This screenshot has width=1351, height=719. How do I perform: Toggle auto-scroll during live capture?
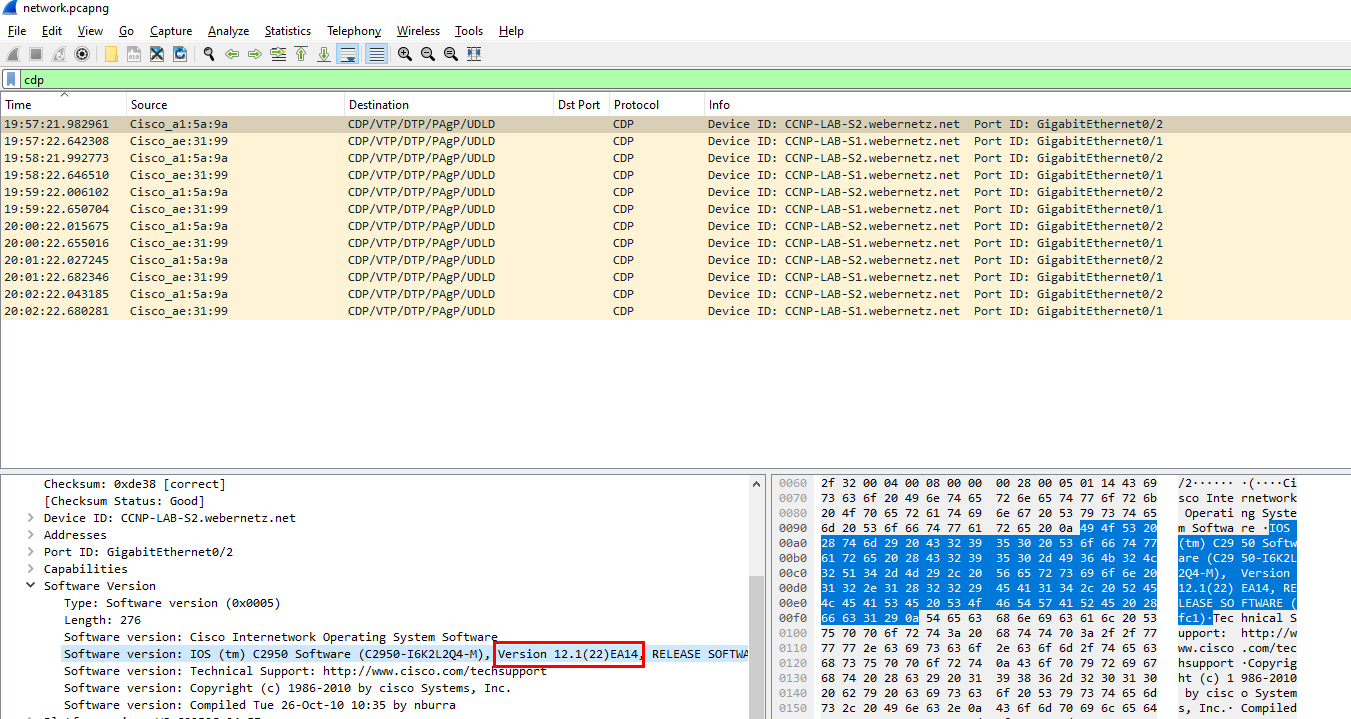pos(348,54)
